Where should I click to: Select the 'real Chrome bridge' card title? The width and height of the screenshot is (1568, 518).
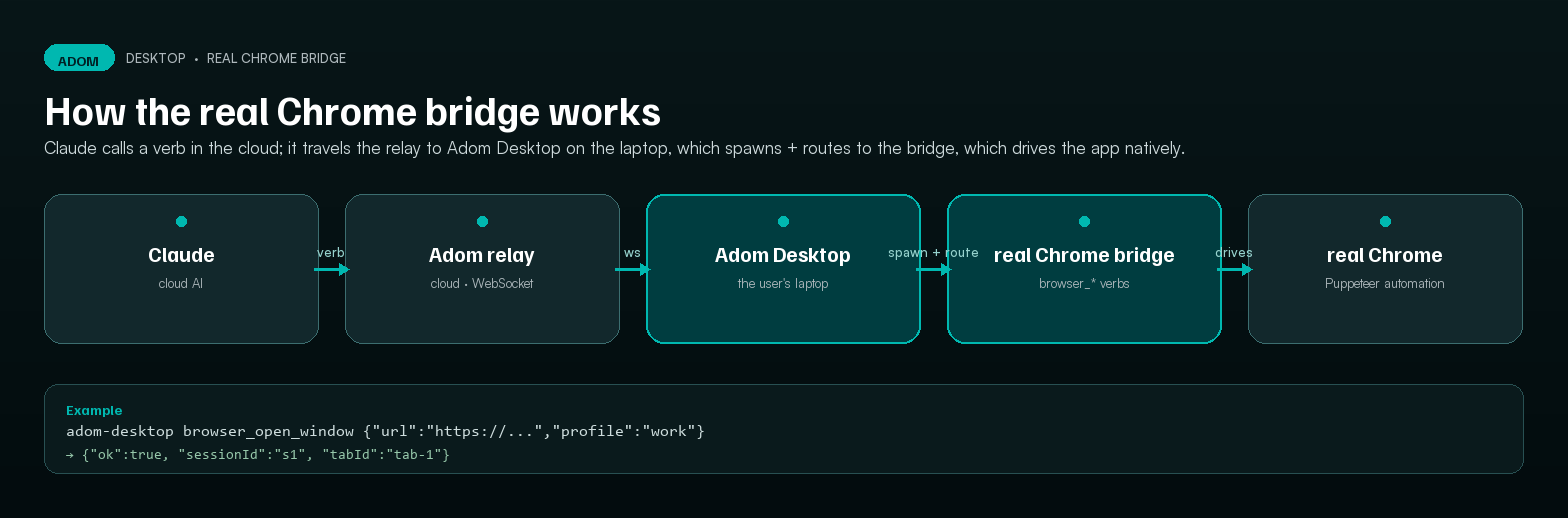(1084, 256)
